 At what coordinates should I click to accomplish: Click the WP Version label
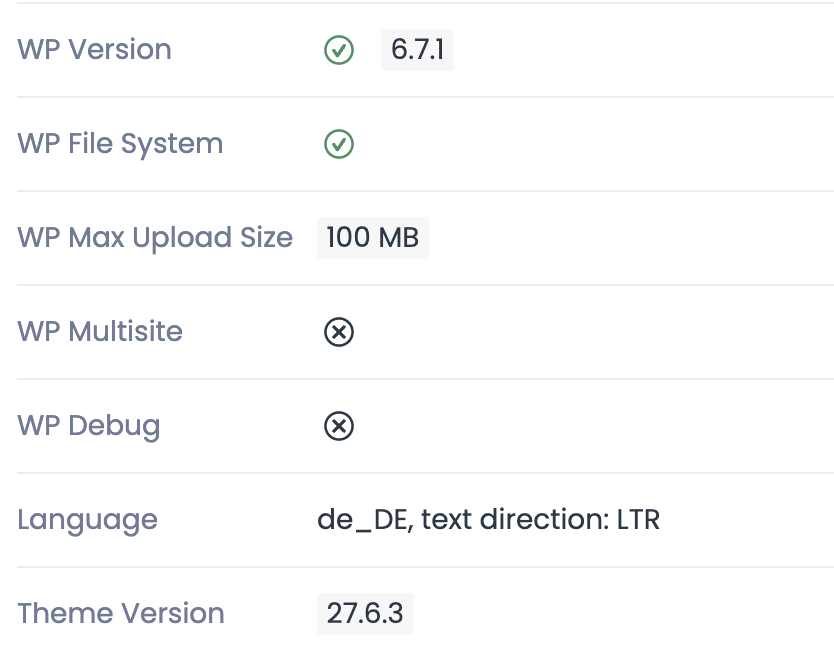pyautogui.click(x=94, y=49)
